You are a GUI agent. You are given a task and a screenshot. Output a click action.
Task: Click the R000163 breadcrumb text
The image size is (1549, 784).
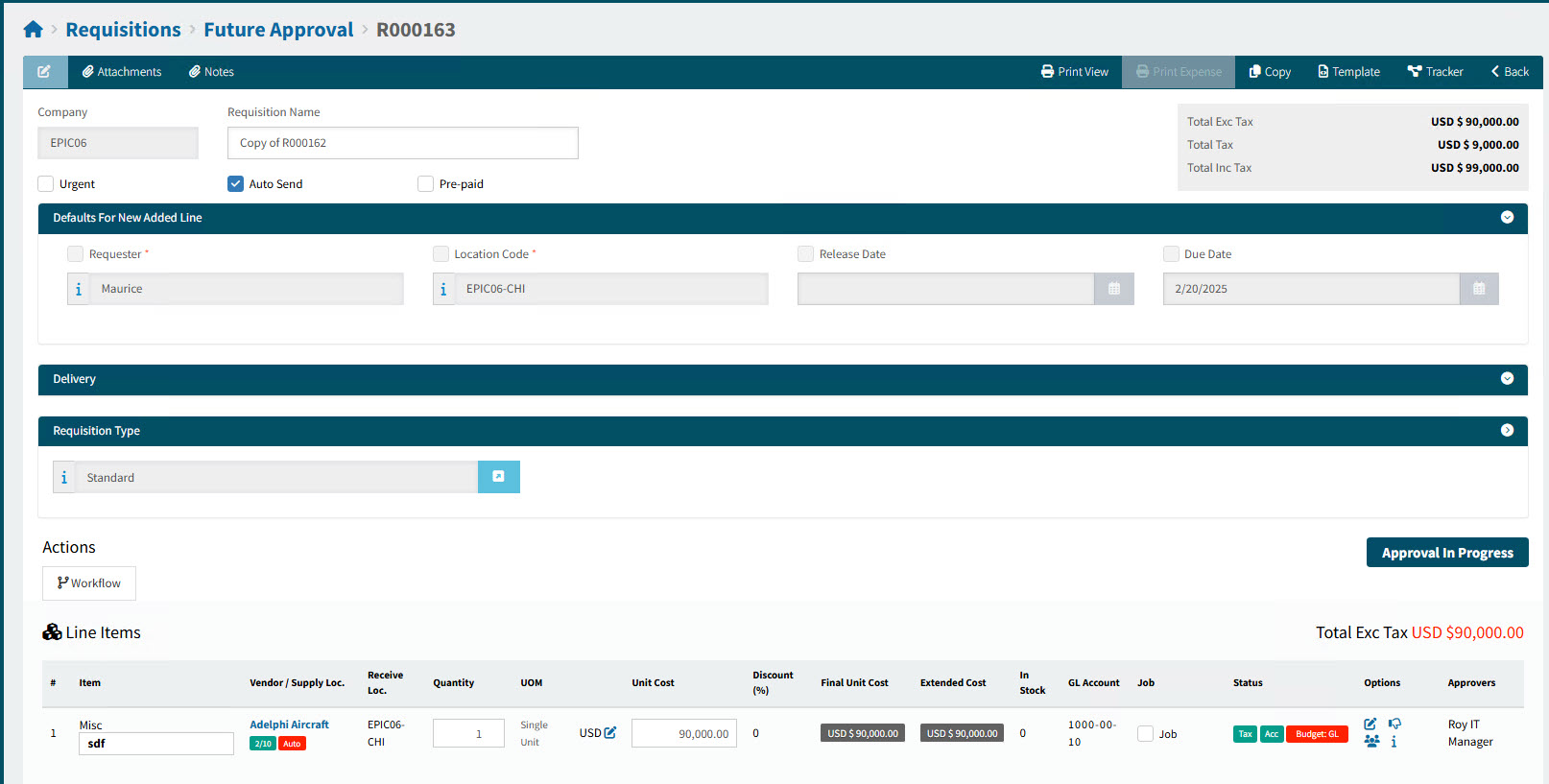[416, 30]
